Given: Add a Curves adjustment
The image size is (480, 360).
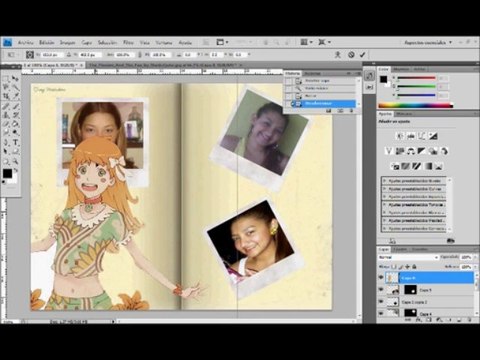Looking at the screenshot, I should pos(422,136).
